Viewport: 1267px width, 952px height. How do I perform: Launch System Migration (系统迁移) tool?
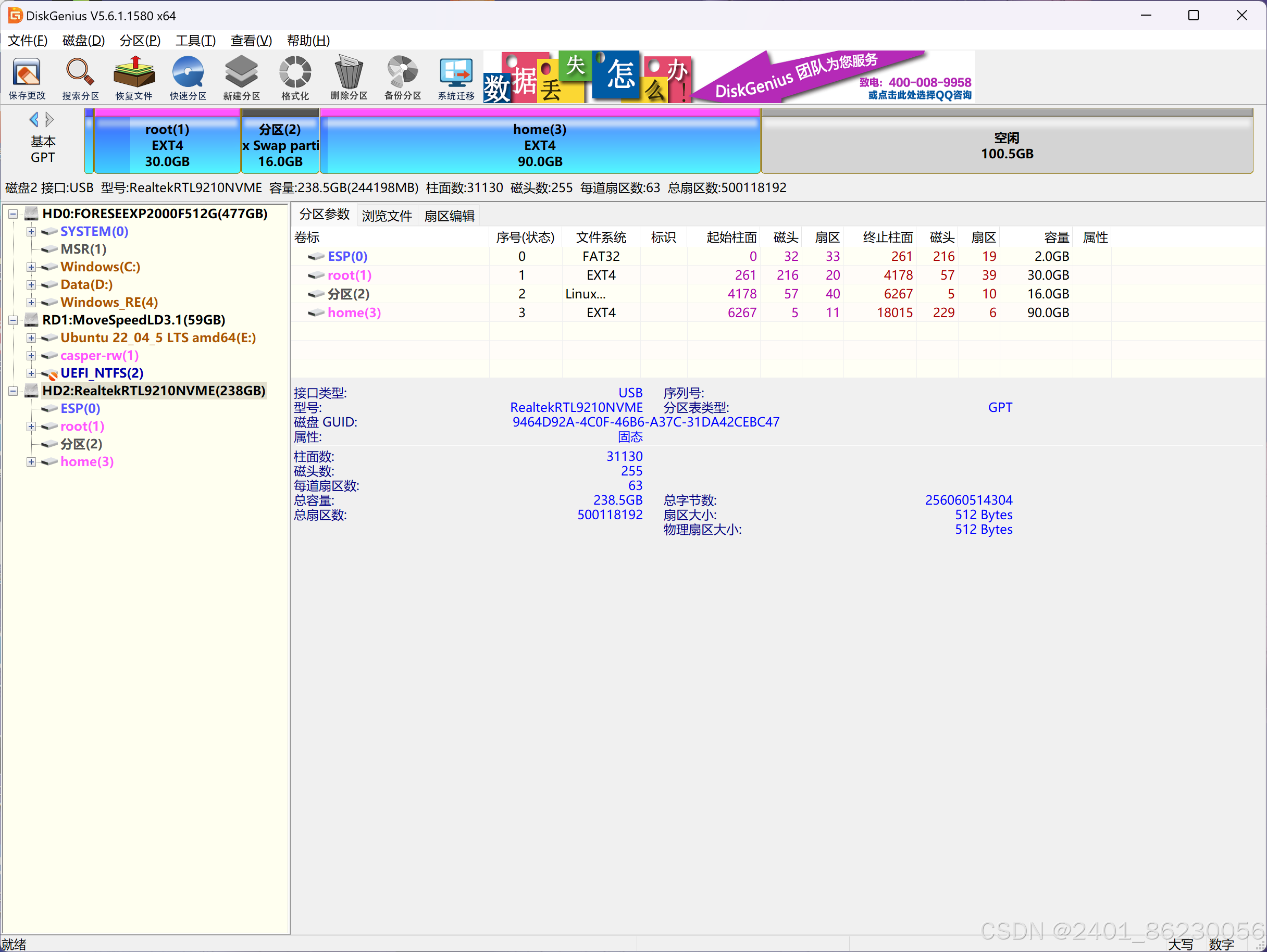(x=456, y=79)
